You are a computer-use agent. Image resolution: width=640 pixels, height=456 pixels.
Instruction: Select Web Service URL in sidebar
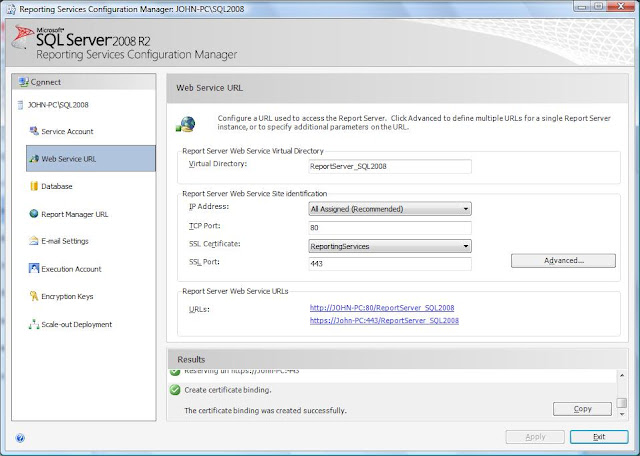point(91,158)
